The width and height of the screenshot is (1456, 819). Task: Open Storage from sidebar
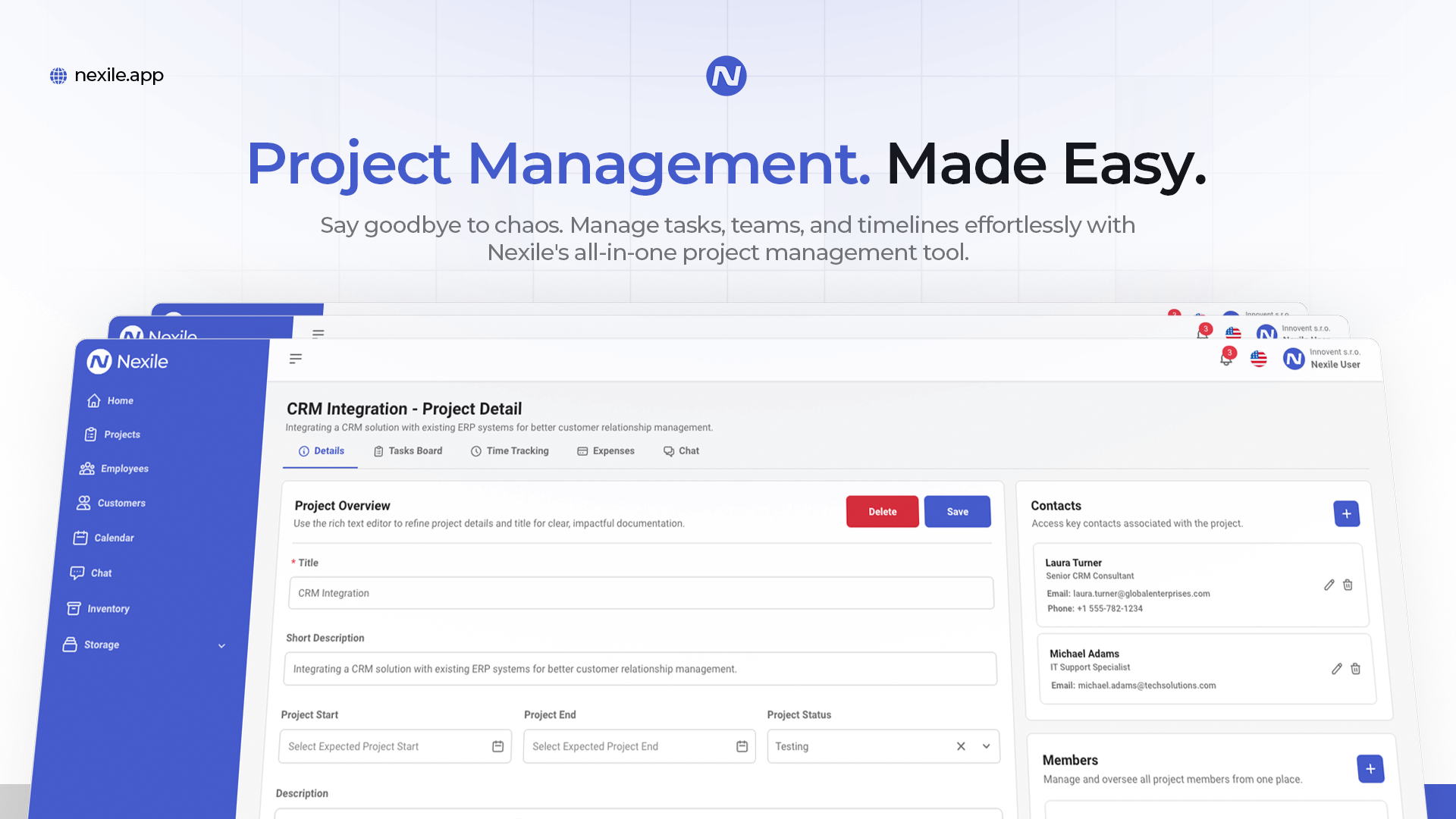tap(92, 645)
